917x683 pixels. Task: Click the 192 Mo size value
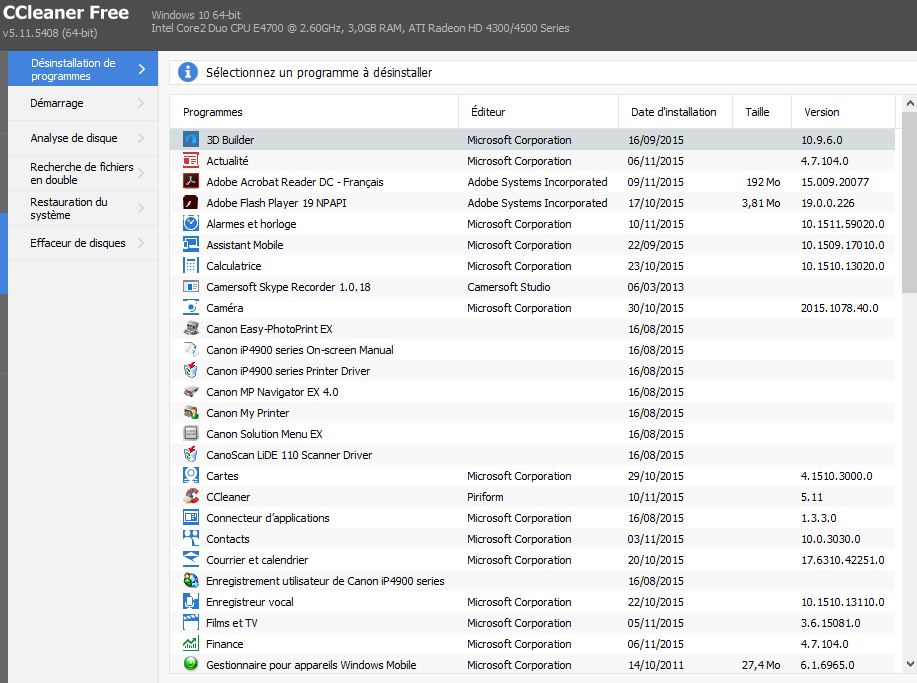[x=763, y=182]
